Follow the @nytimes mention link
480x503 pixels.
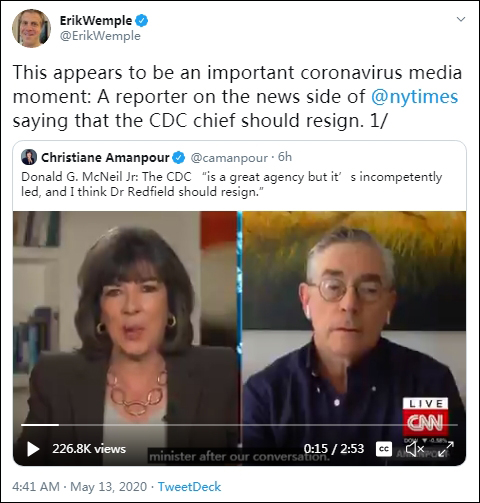[414, 97]
